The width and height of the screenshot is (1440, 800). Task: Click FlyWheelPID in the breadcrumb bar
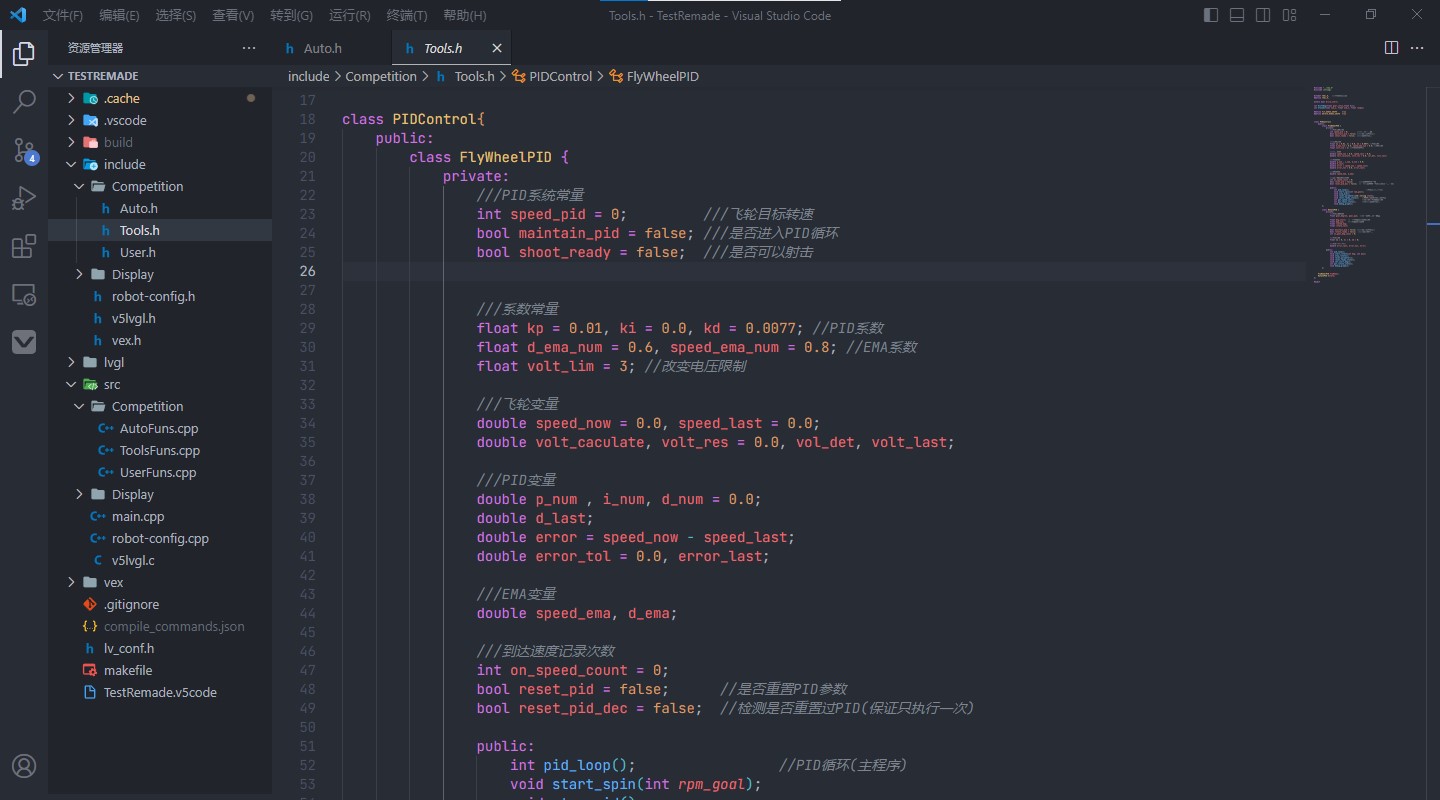pyautogui.click(x=662, y=76)
